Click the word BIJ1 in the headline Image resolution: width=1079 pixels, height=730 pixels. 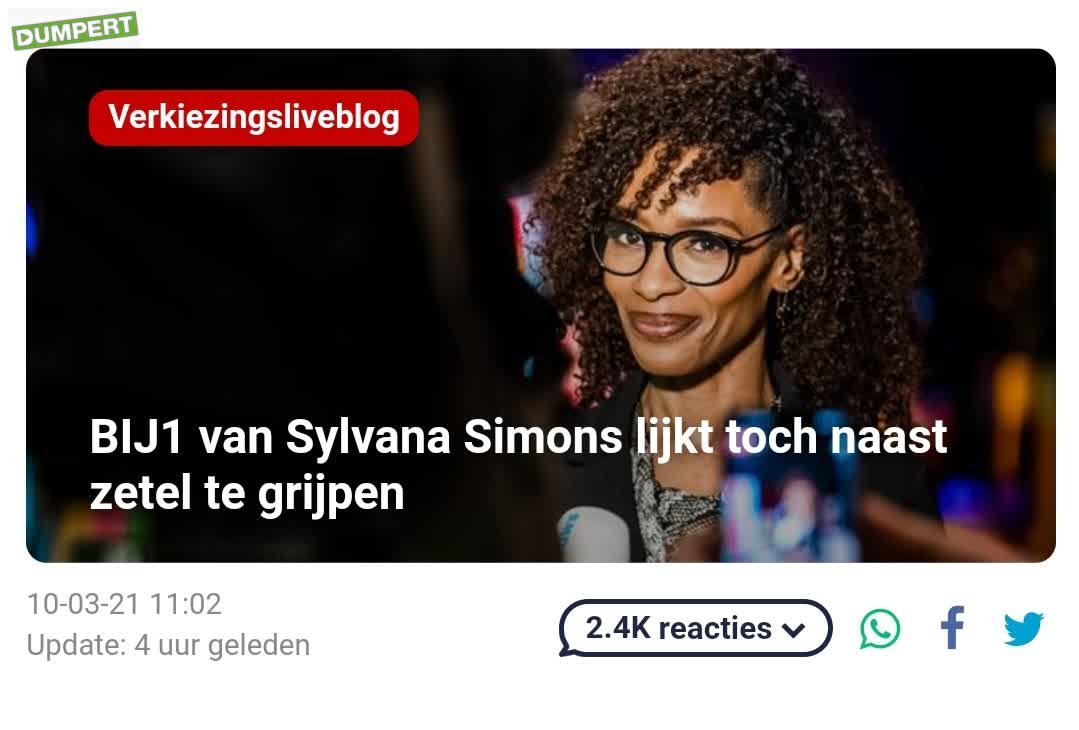tap(136, 437)
